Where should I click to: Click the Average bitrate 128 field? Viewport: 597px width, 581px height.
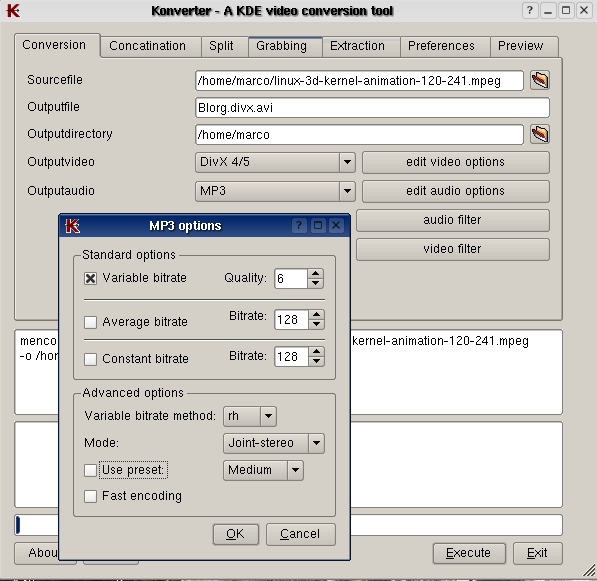click(x=291, y=319)
